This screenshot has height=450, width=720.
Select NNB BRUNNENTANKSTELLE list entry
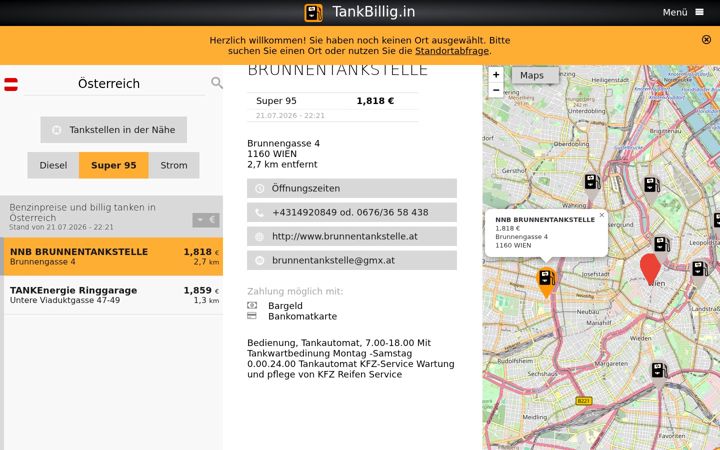[112, 257]
